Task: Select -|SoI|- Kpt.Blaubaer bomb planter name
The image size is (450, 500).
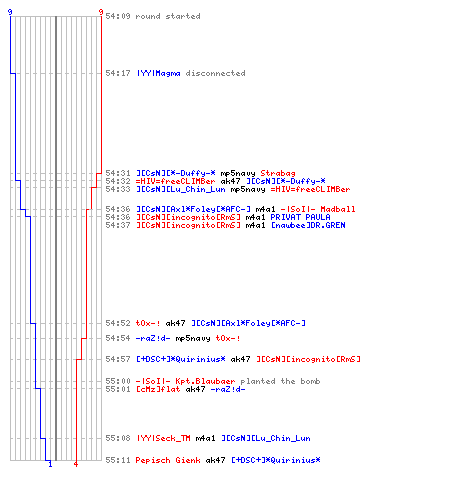Action: click(185, 381)
